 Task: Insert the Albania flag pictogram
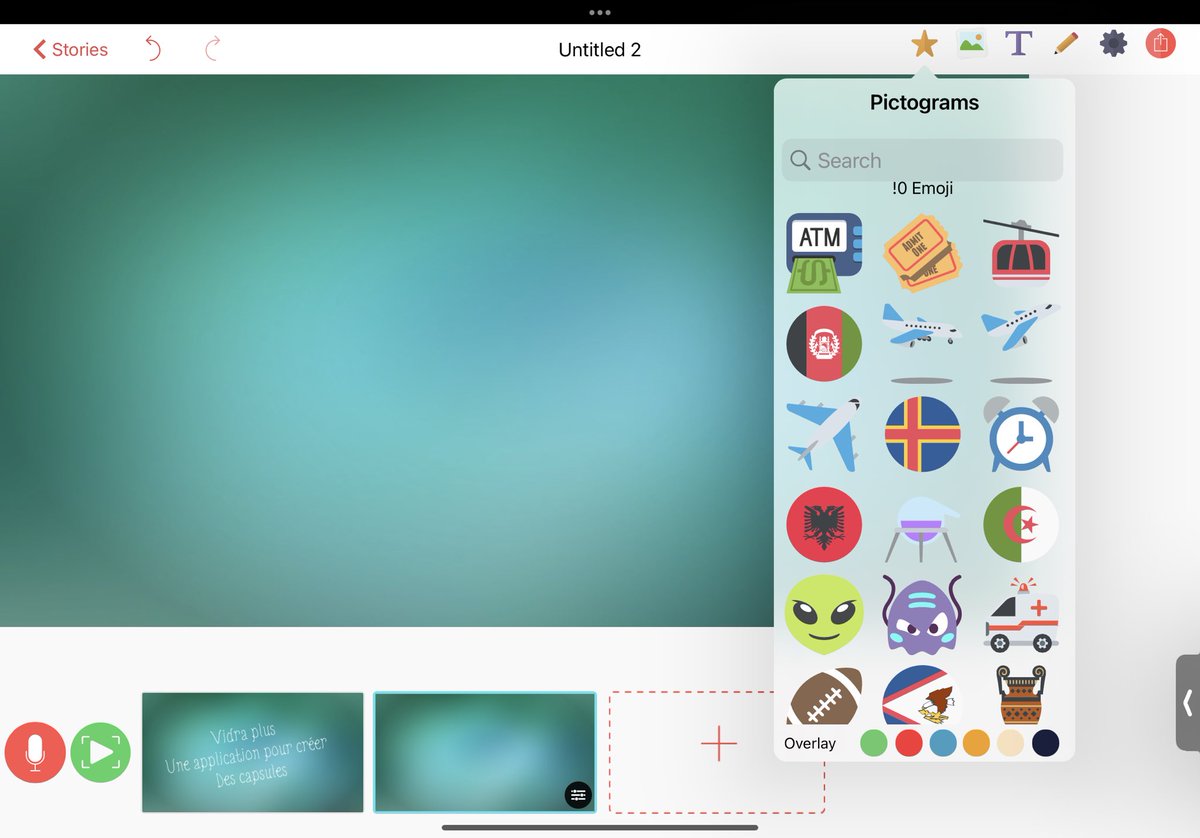[x=824, y=524]
